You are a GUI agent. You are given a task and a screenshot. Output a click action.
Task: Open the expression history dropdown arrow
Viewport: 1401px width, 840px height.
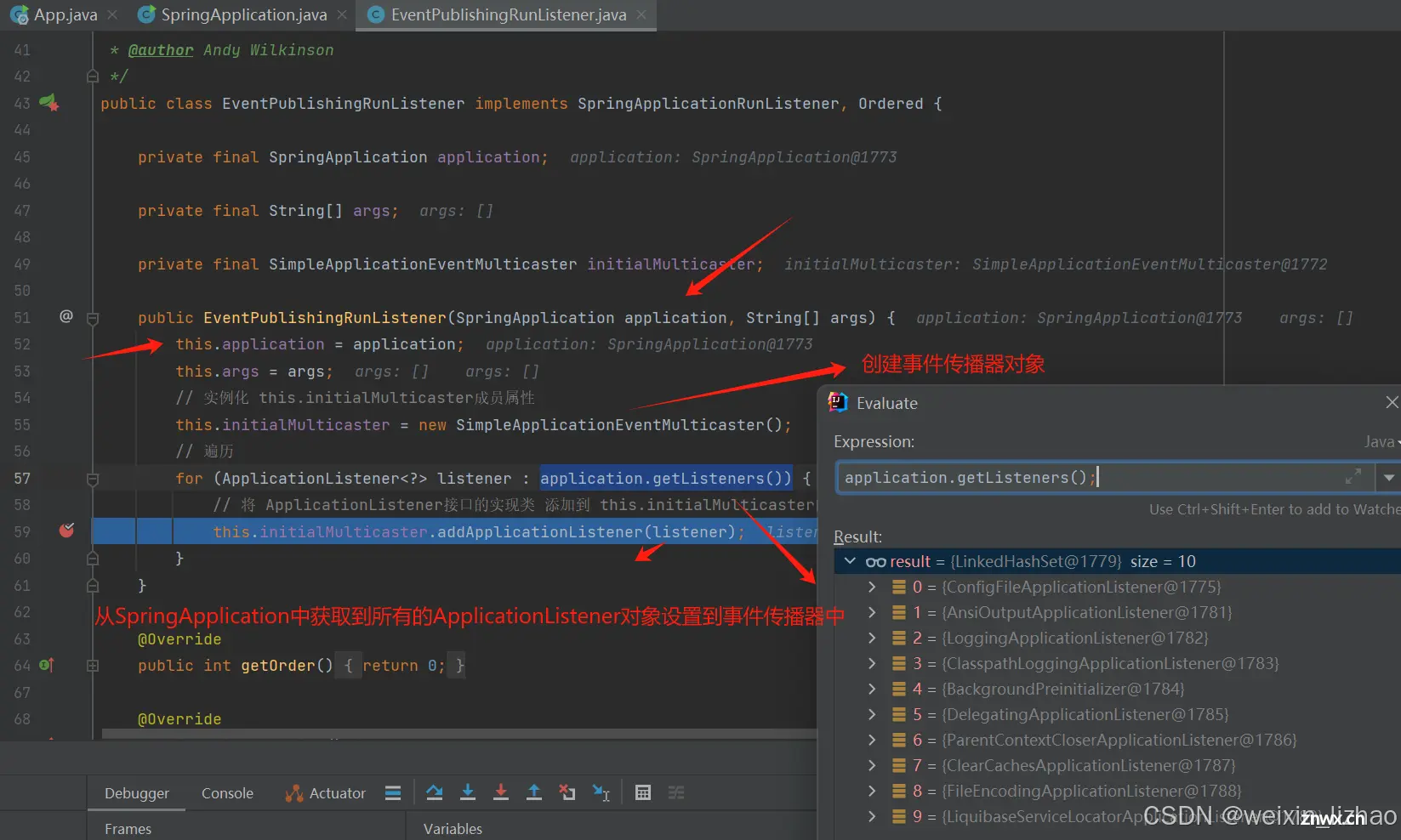click(1388, 478)
